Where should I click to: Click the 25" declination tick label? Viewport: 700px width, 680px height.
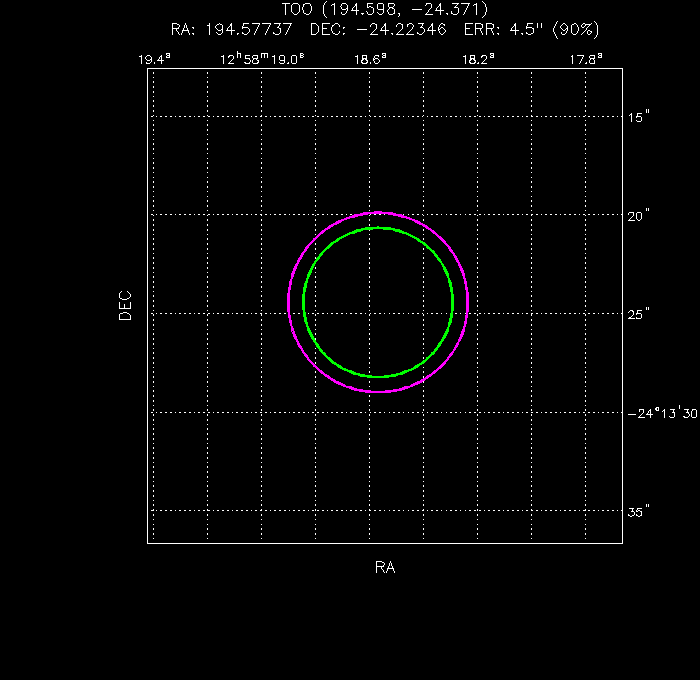(x=640, y=314)
